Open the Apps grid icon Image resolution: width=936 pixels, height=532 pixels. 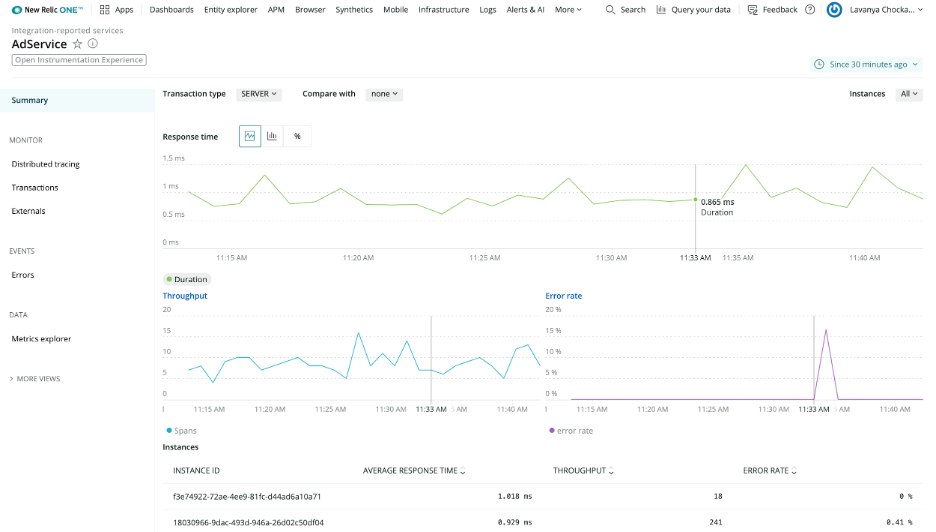pos(104,10)
